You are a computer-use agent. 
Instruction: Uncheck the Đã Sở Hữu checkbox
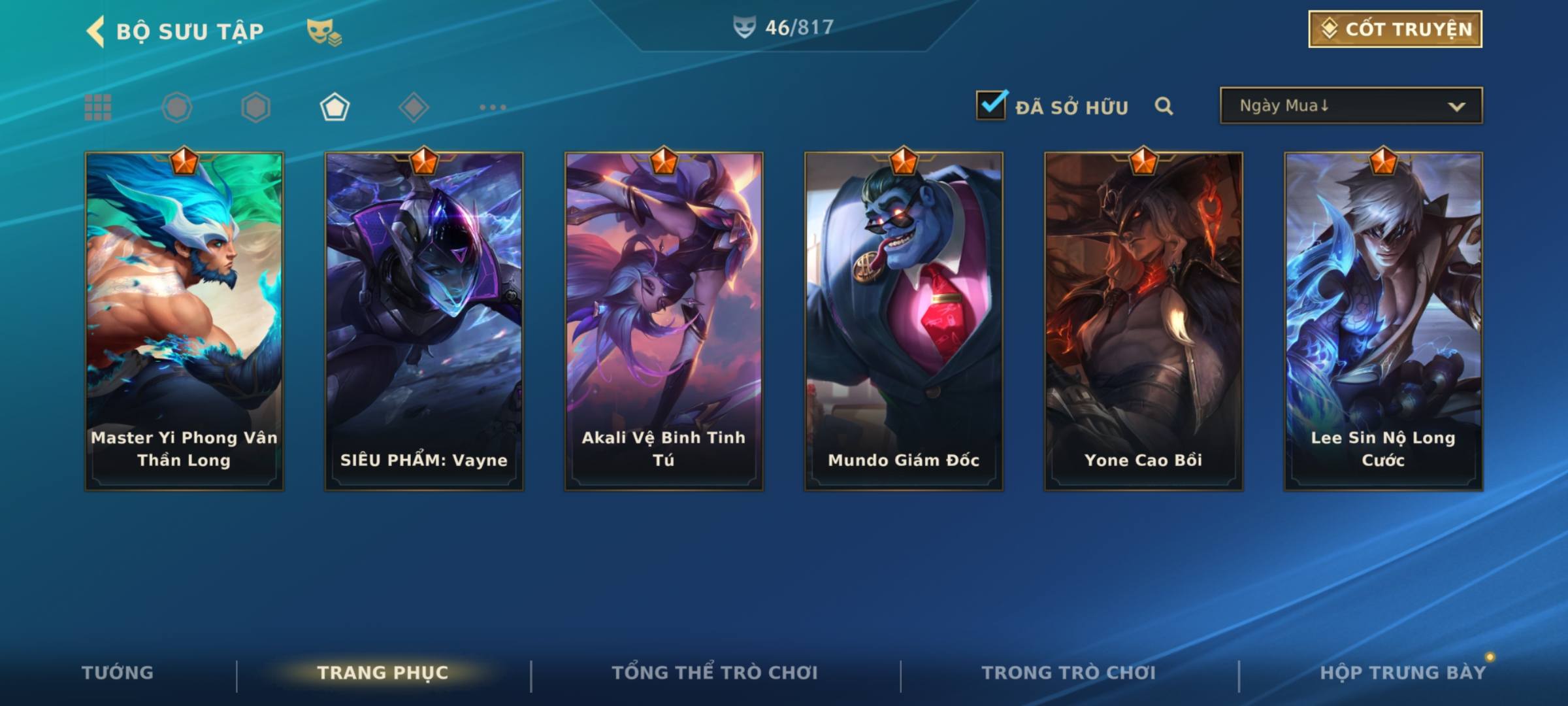[x=992, y=105]
